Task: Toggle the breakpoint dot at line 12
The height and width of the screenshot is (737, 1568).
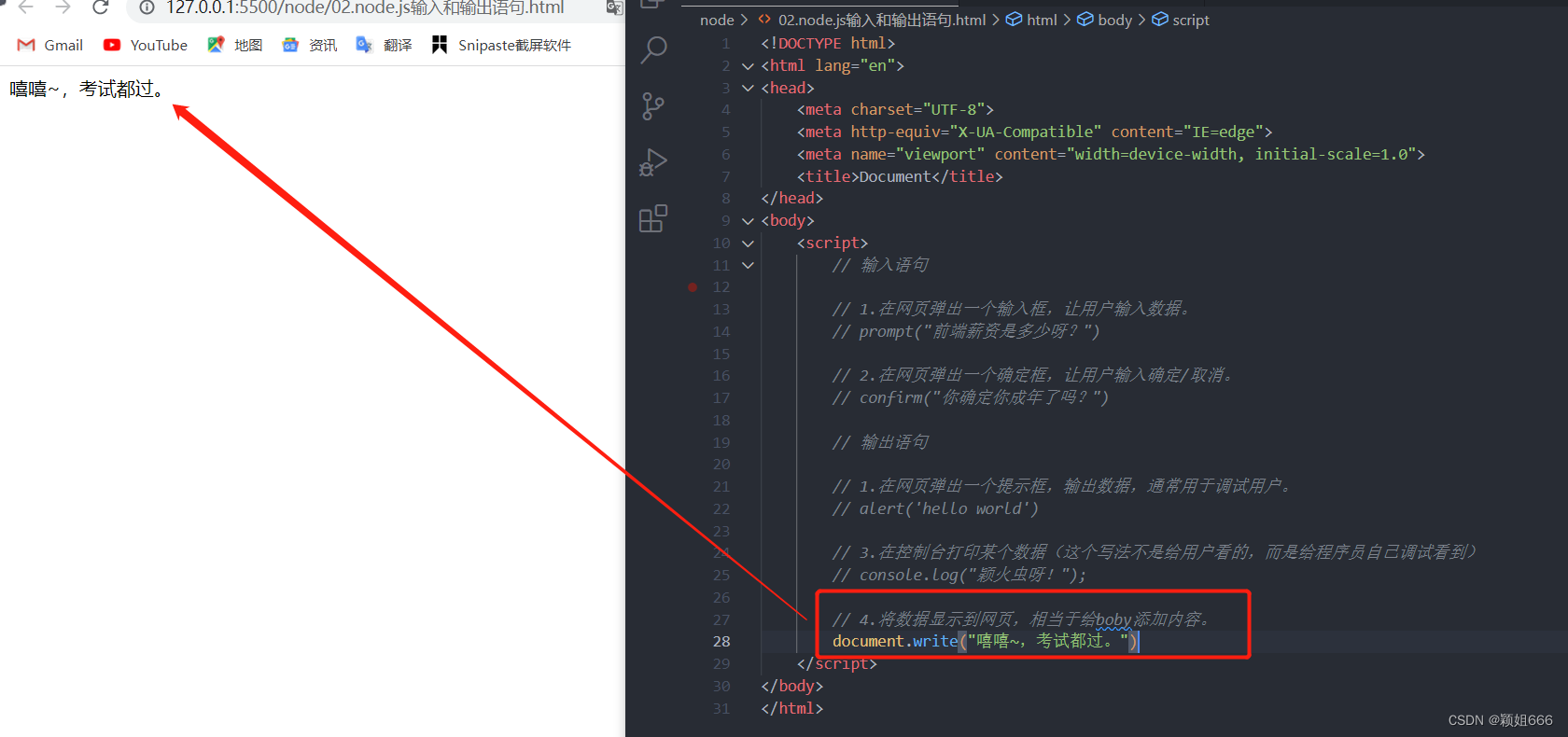Action: pyautogui.click(x=693, y=287)
